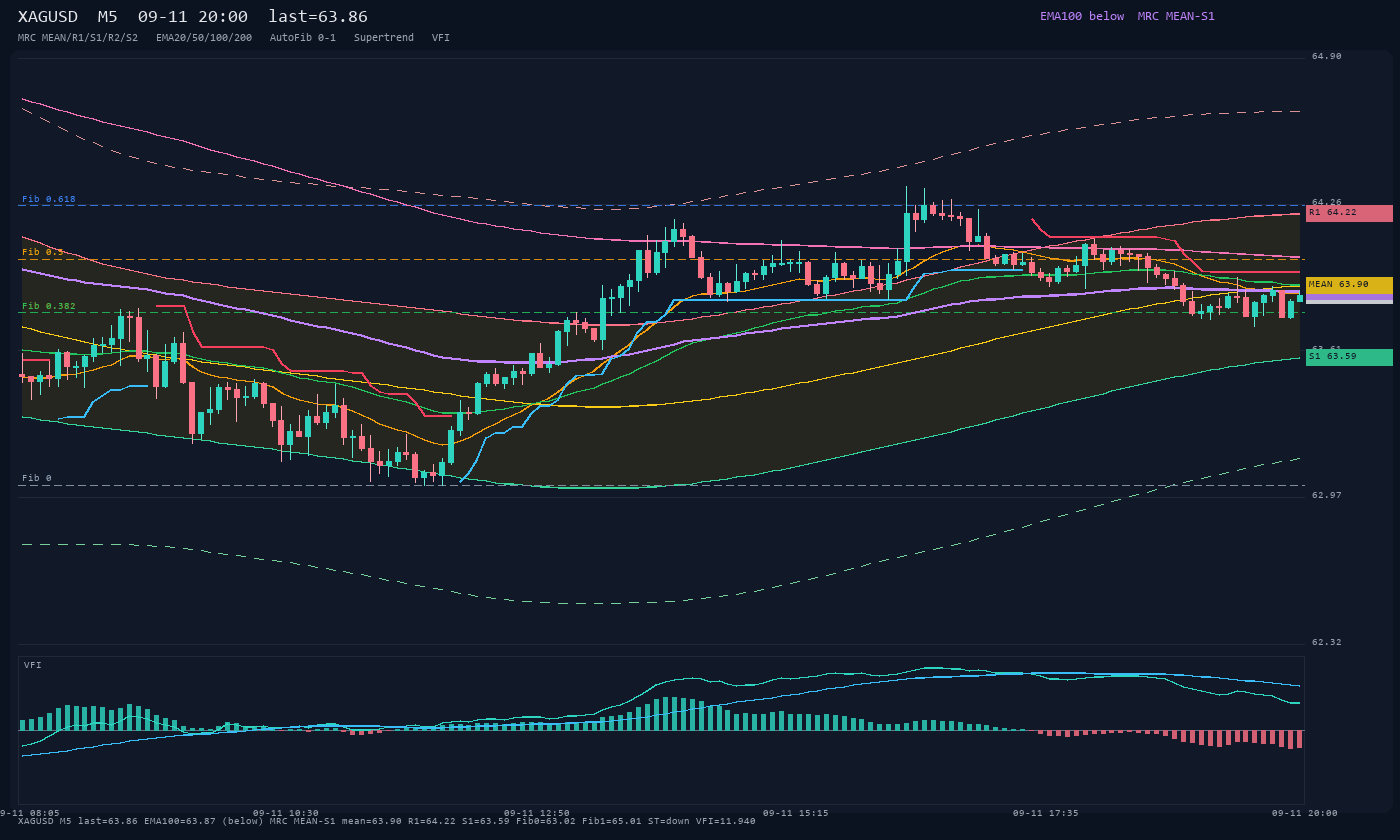Screen dimensions: 1400x840
Task: Click the 64.26 price axis value
Action: click(x=1327, y=202)
